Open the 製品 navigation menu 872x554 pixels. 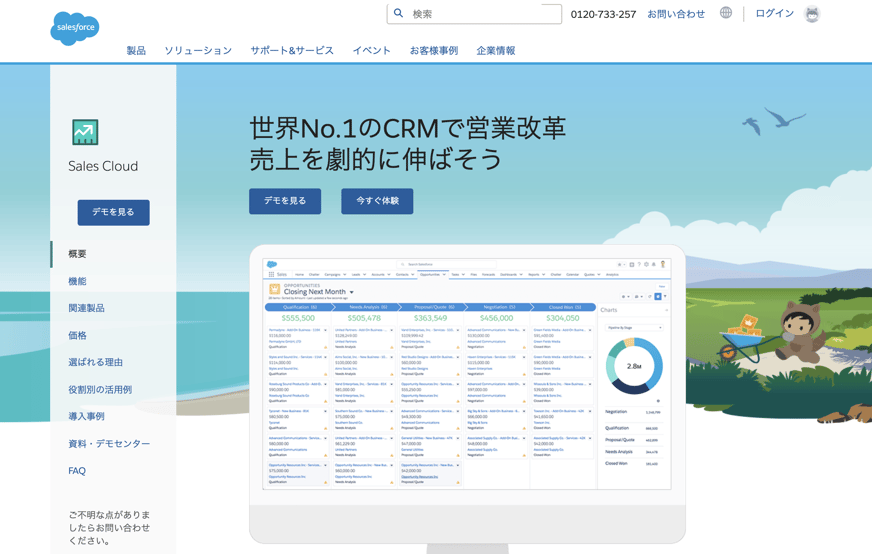(x=136, y=51)
